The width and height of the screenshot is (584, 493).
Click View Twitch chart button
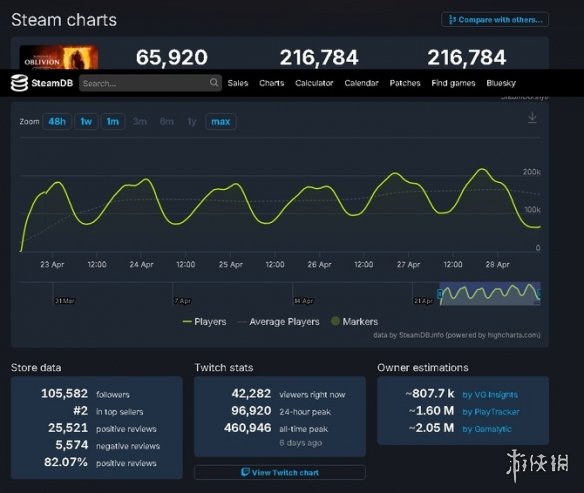point(280,473)
